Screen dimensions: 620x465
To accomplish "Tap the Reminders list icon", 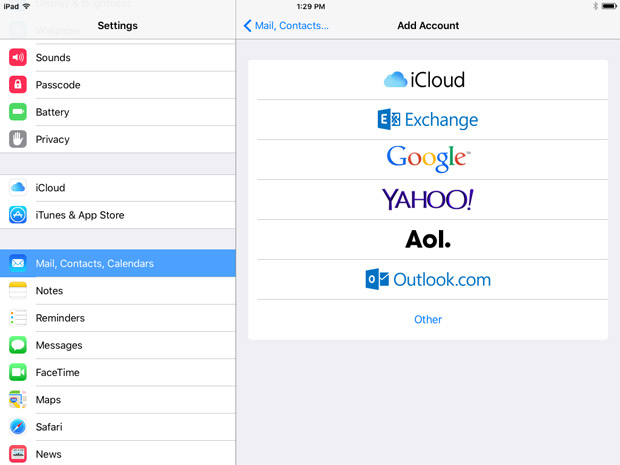I will tap(18, 318).
